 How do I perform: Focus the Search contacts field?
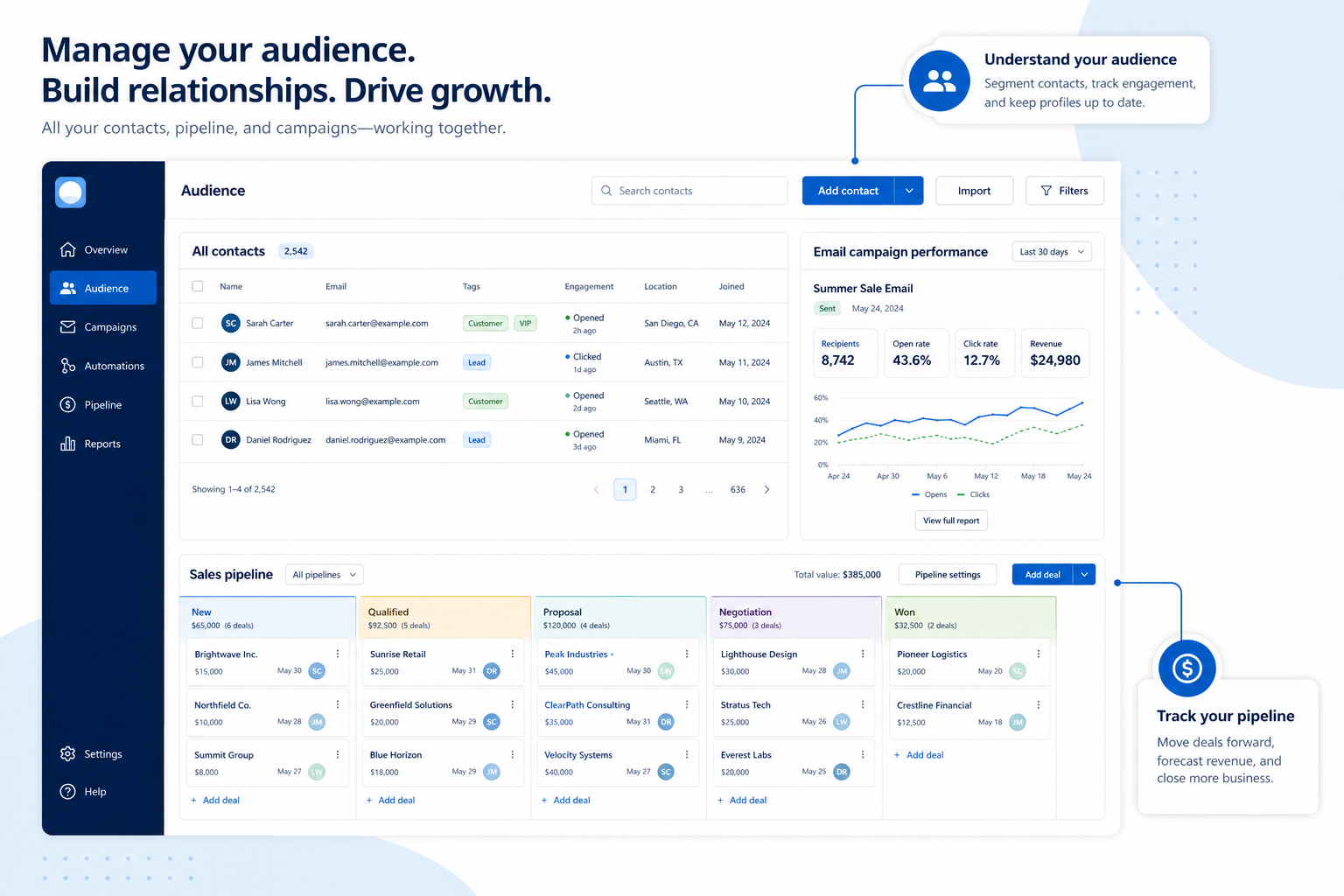click(x=689, y=191)
